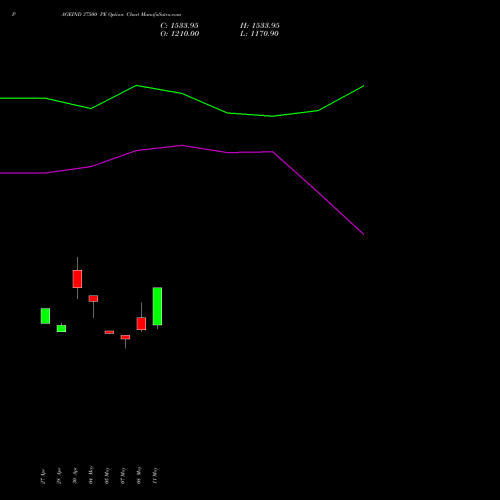
Task: Click the high value H: 1533.95
Action: [x=260, y=26]
